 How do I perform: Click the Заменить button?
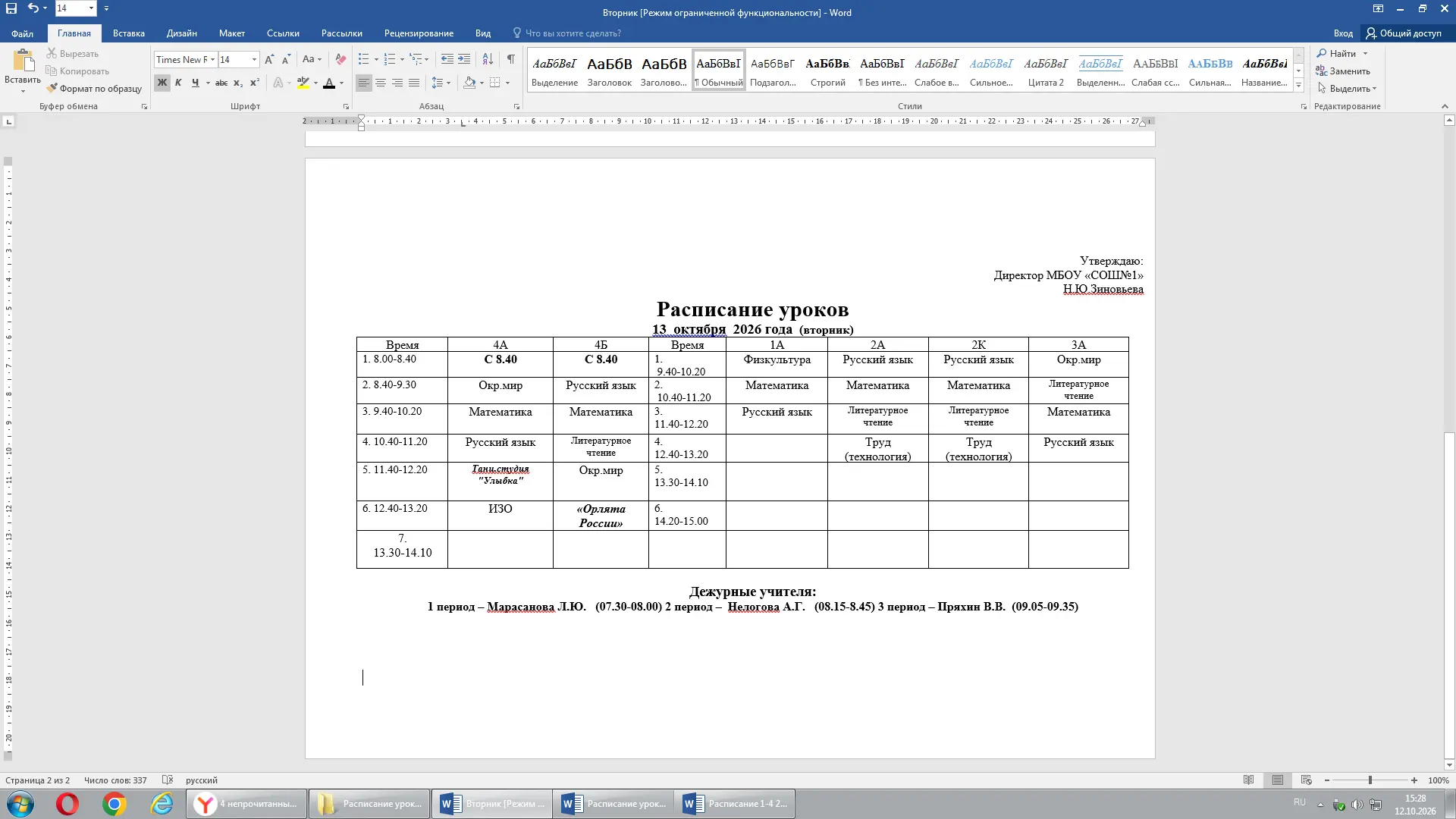tap(1343, 71)
